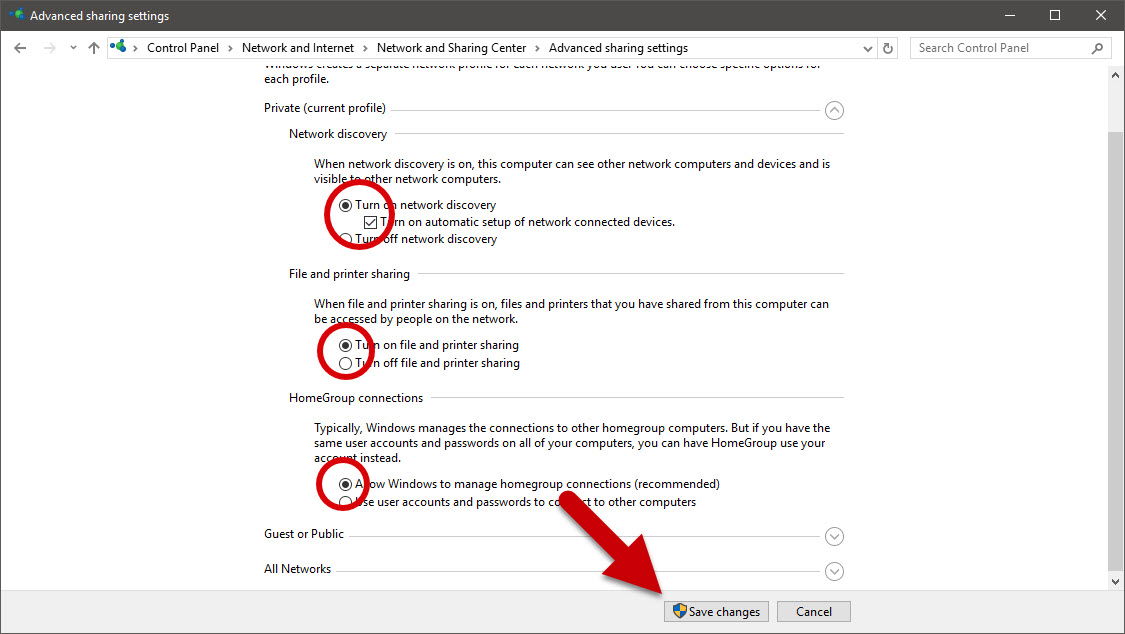Open submenu arrow after Network and Sharing Center
Viewport: 1125px width, 634px height.
pos(537,48)
